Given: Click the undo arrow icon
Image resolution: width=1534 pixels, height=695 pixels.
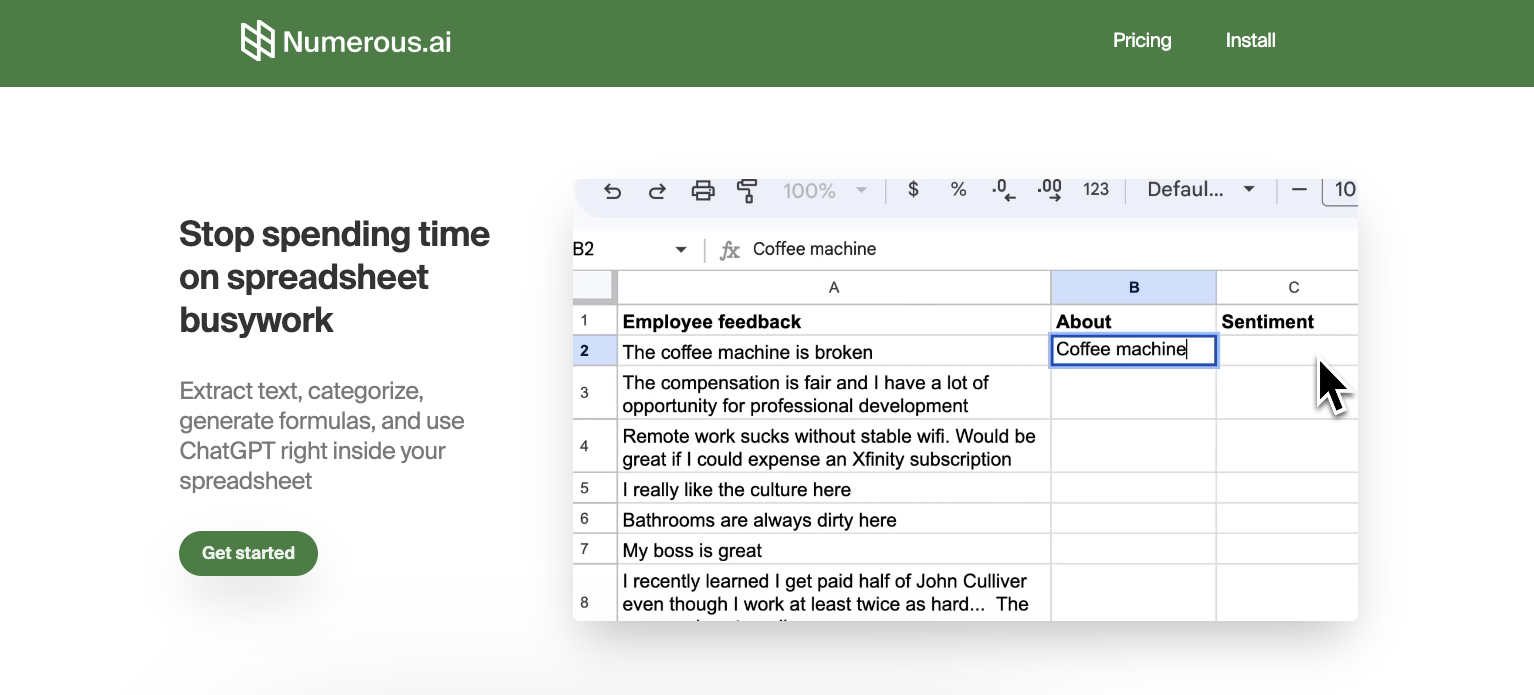Looking at the screenshot, I should pyautogui.click(x=613, y=190).
